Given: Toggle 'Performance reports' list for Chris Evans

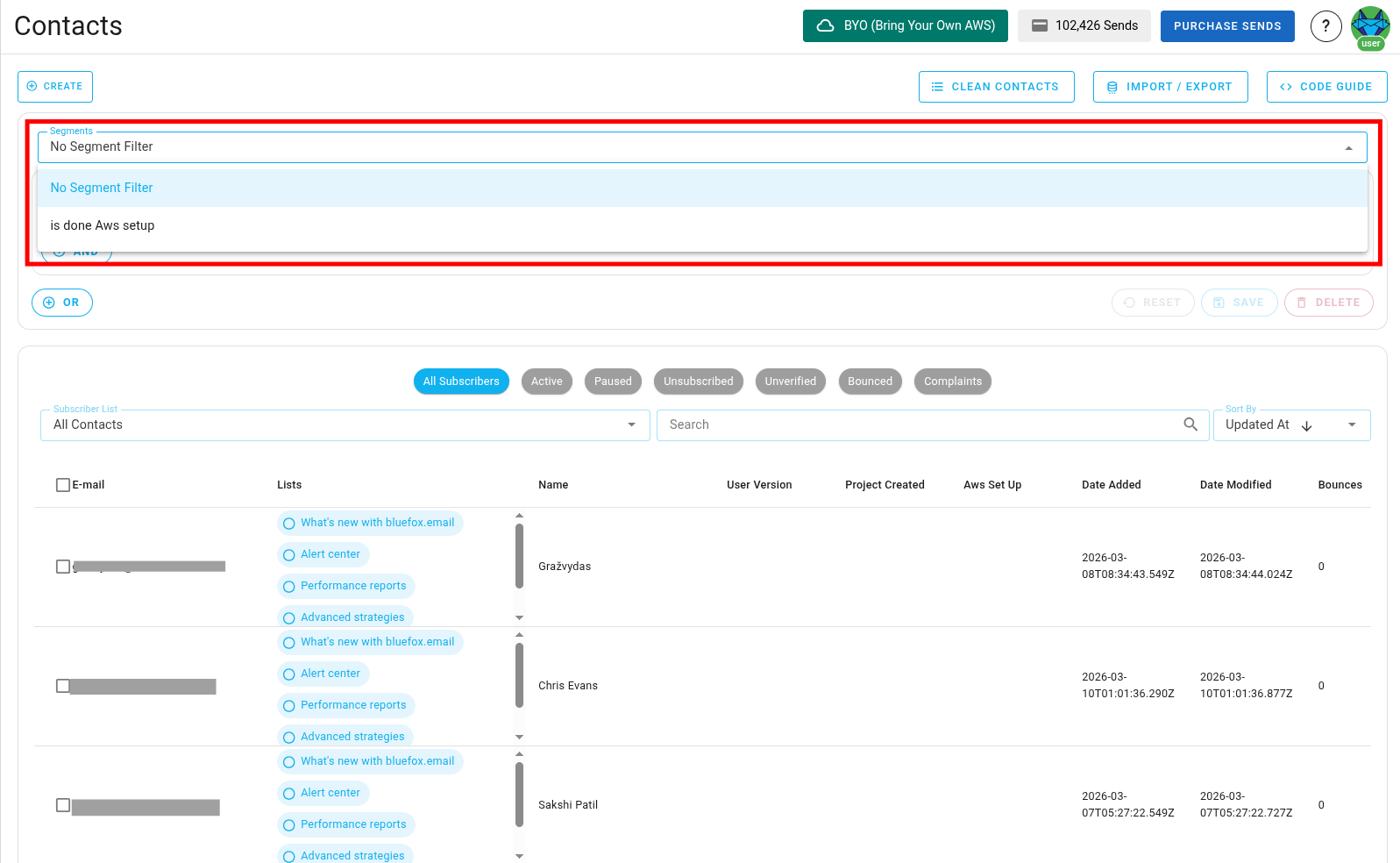Looking at the screenshot, I should click(x=346, y=705).
